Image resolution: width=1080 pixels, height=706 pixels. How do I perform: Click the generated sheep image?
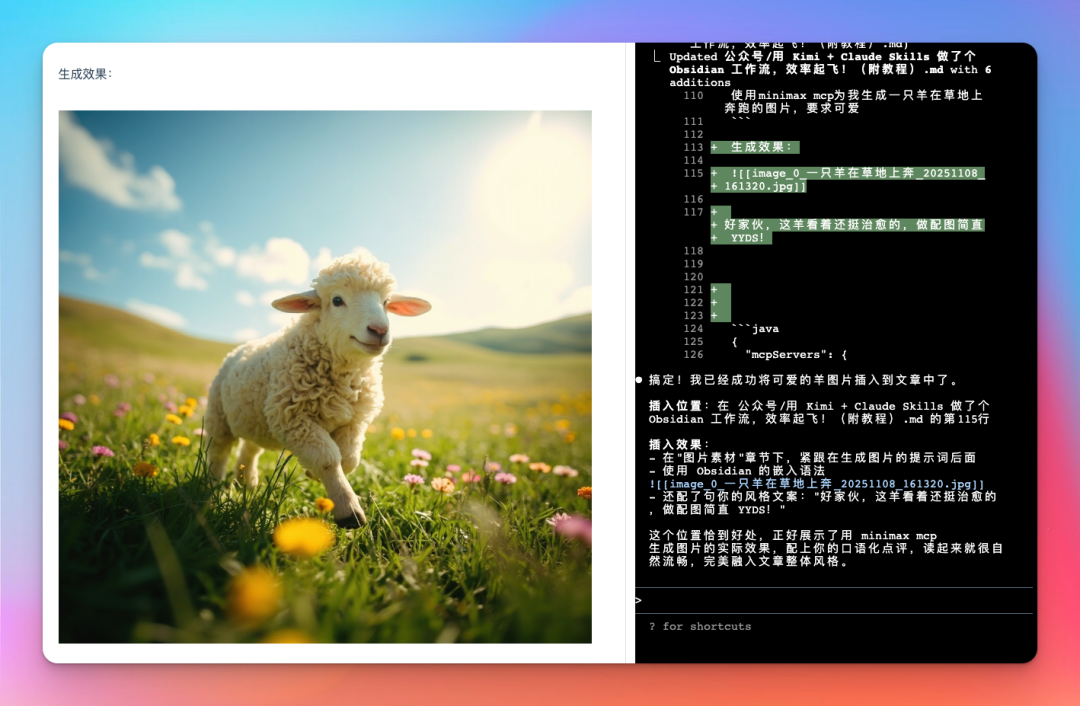click(324, 377)
